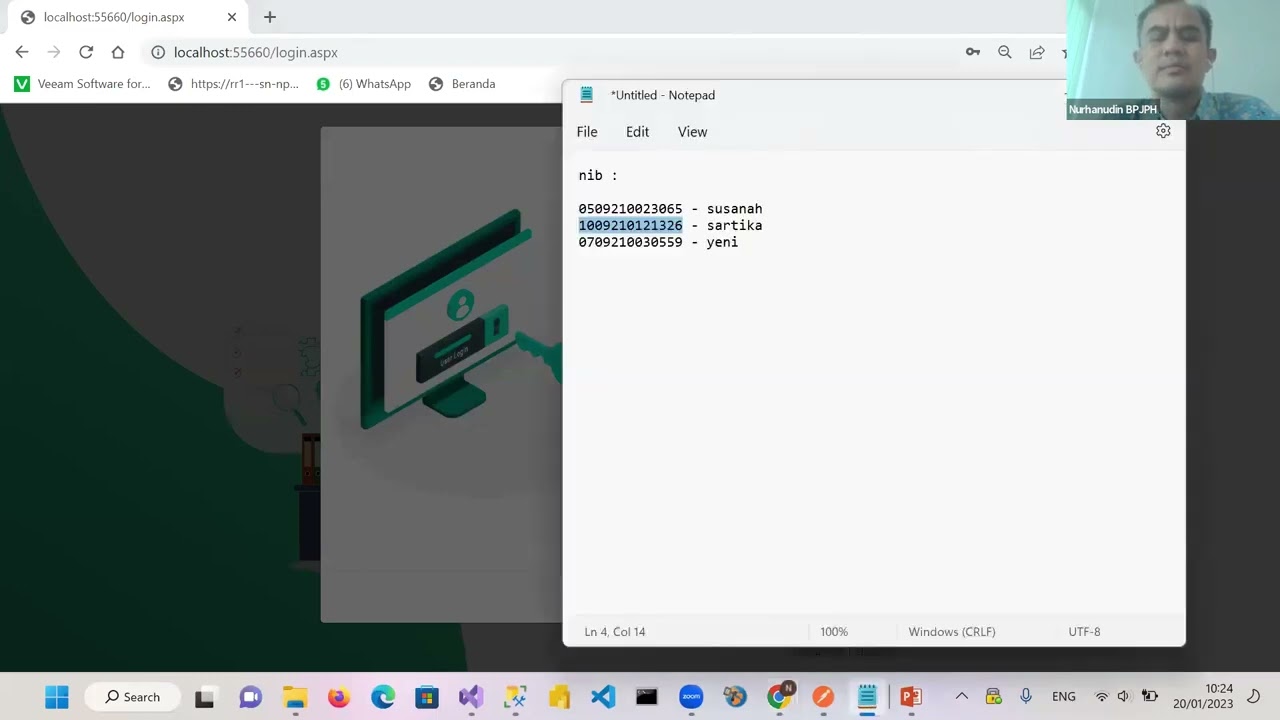This screenshot has height=720, width=1280.
Task: Click the browser forward arrow
Action: coord(54,52)
